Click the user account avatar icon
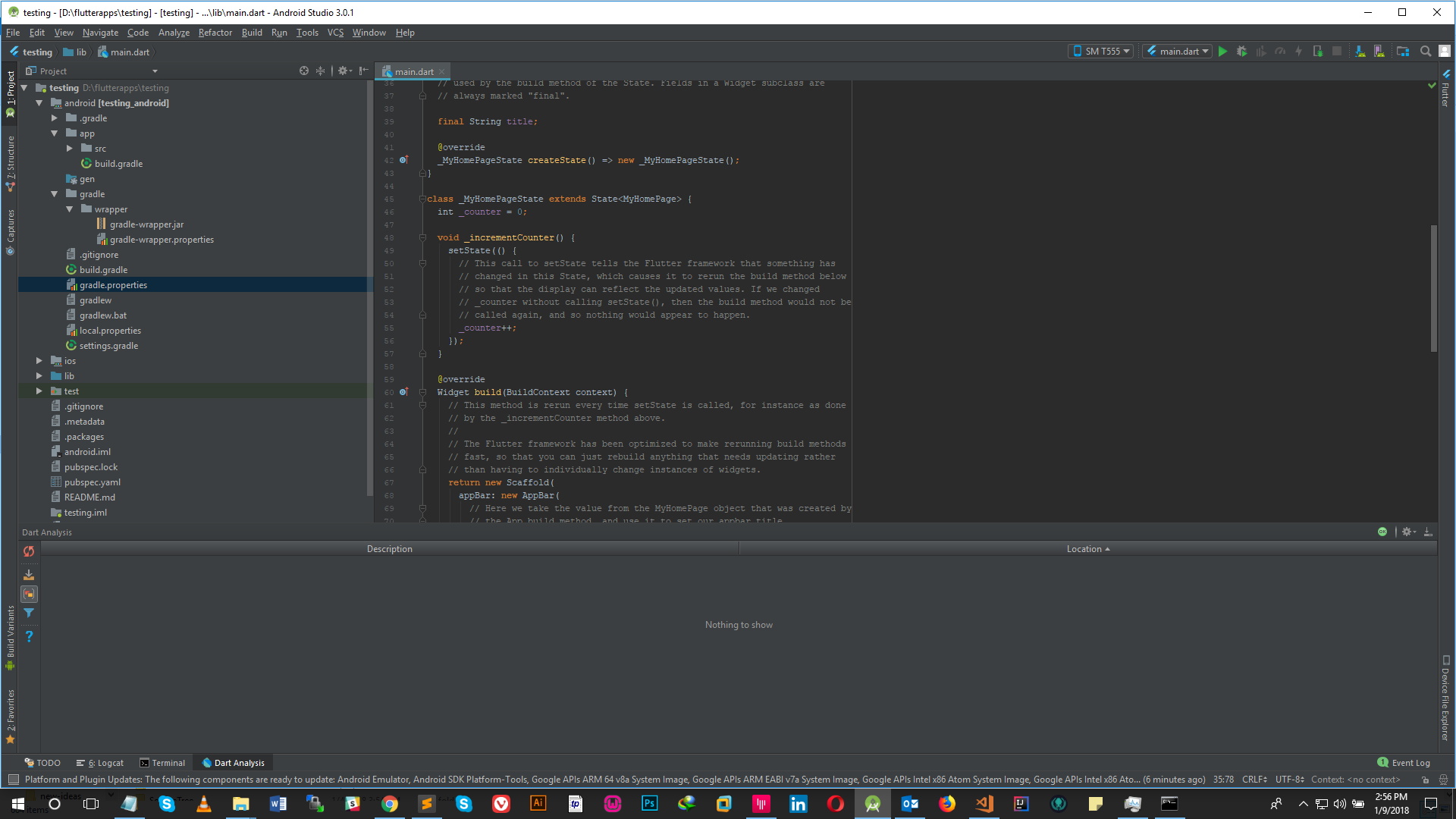This screenshot has width=1456, height=819. pos(1445,52)
